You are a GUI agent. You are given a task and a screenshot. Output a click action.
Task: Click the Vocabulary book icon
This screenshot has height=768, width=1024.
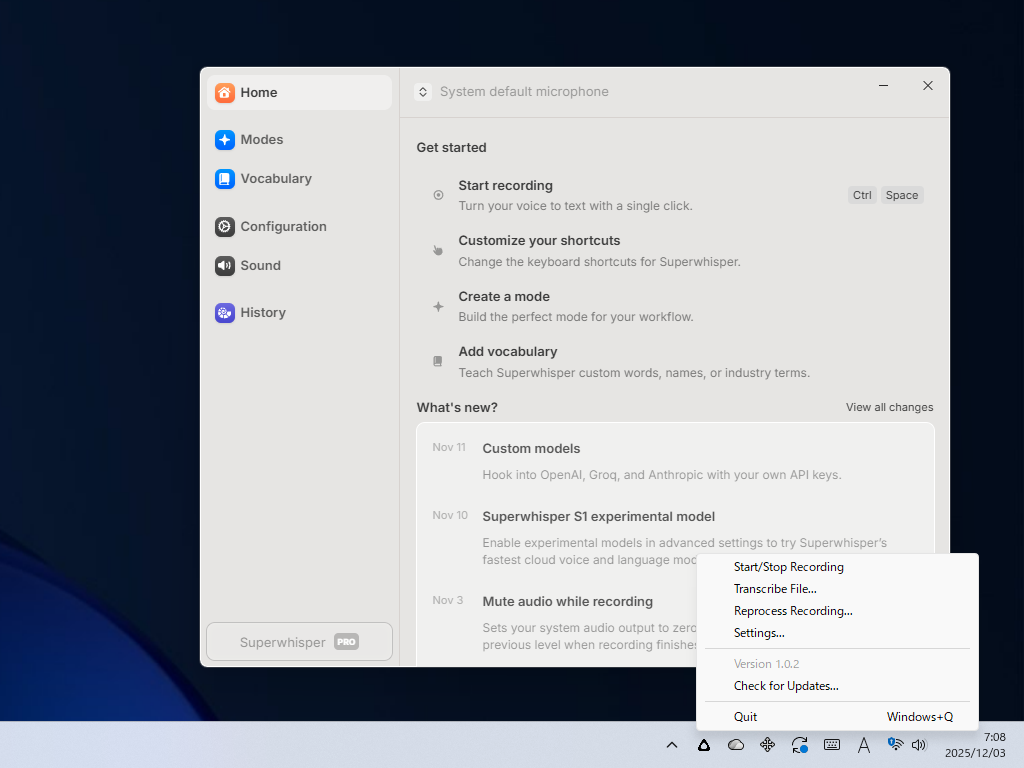coord(225,179)
